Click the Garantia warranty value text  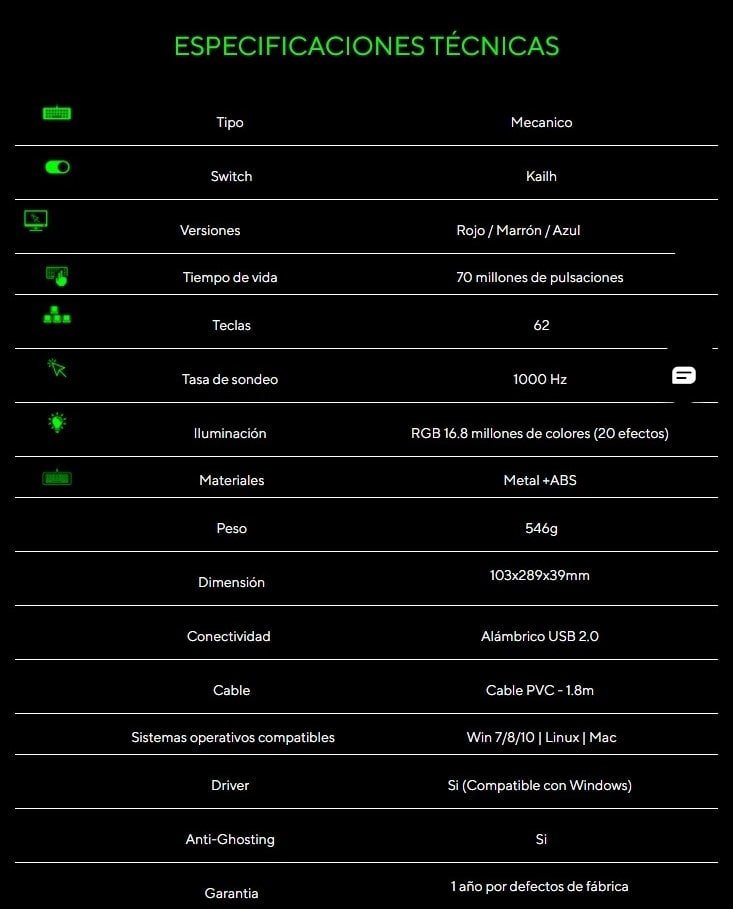click(x=540, y=886)
